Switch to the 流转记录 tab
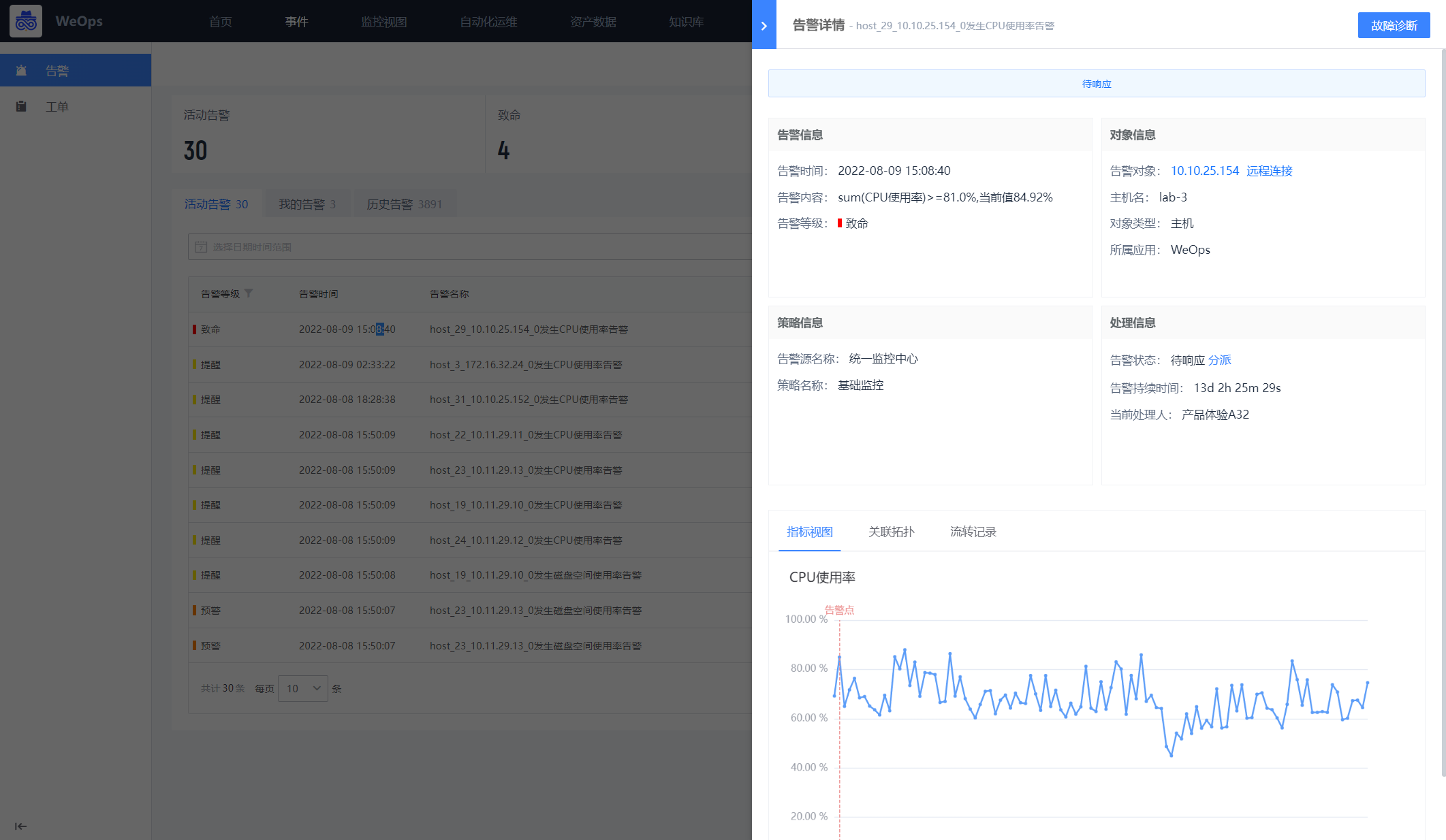The image size is (1446, 840). pyautogui.click(x=973, y=532)
